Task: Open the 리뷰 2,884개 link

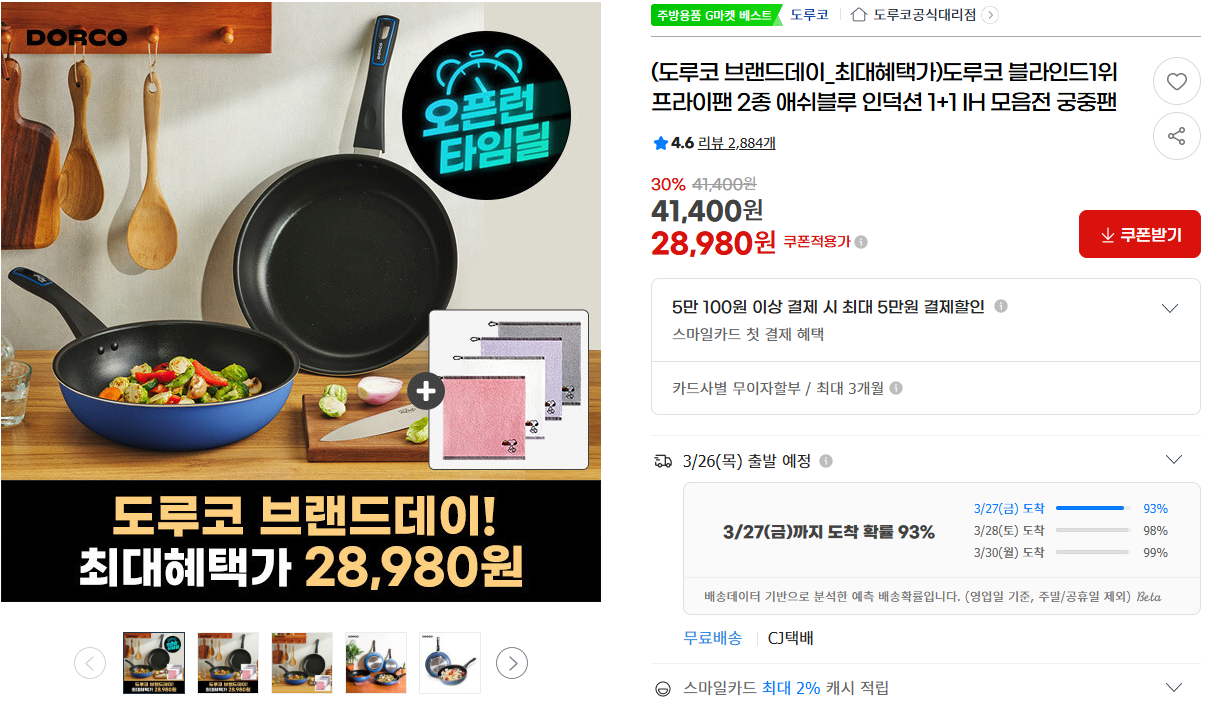Action: point(736,143)
